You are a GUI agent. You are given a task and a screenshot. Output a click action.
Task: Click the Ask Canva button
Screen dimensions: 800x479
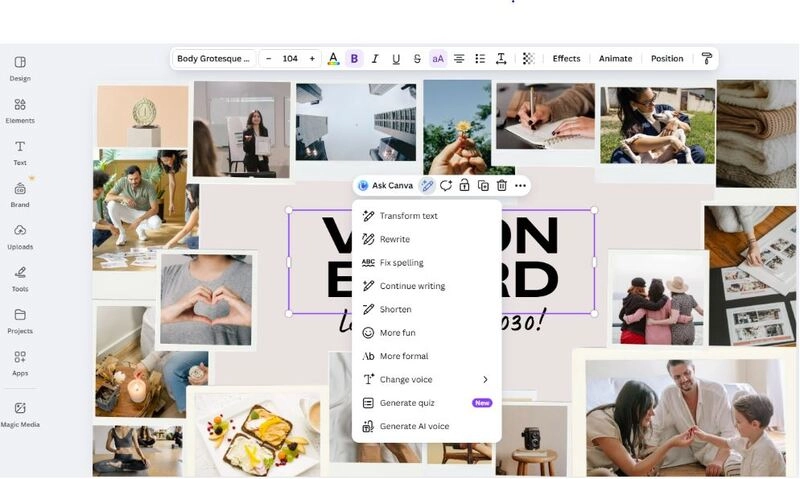tap(386, 186)
